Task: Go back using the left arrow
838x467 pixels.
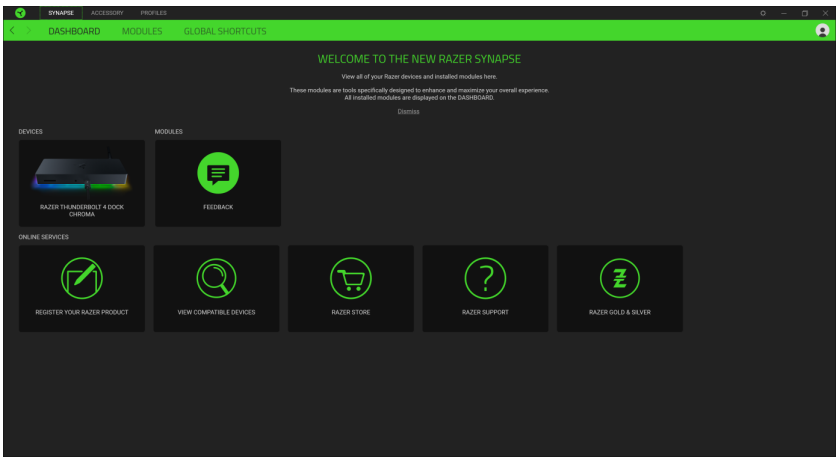Action: (x=12, y=31)
